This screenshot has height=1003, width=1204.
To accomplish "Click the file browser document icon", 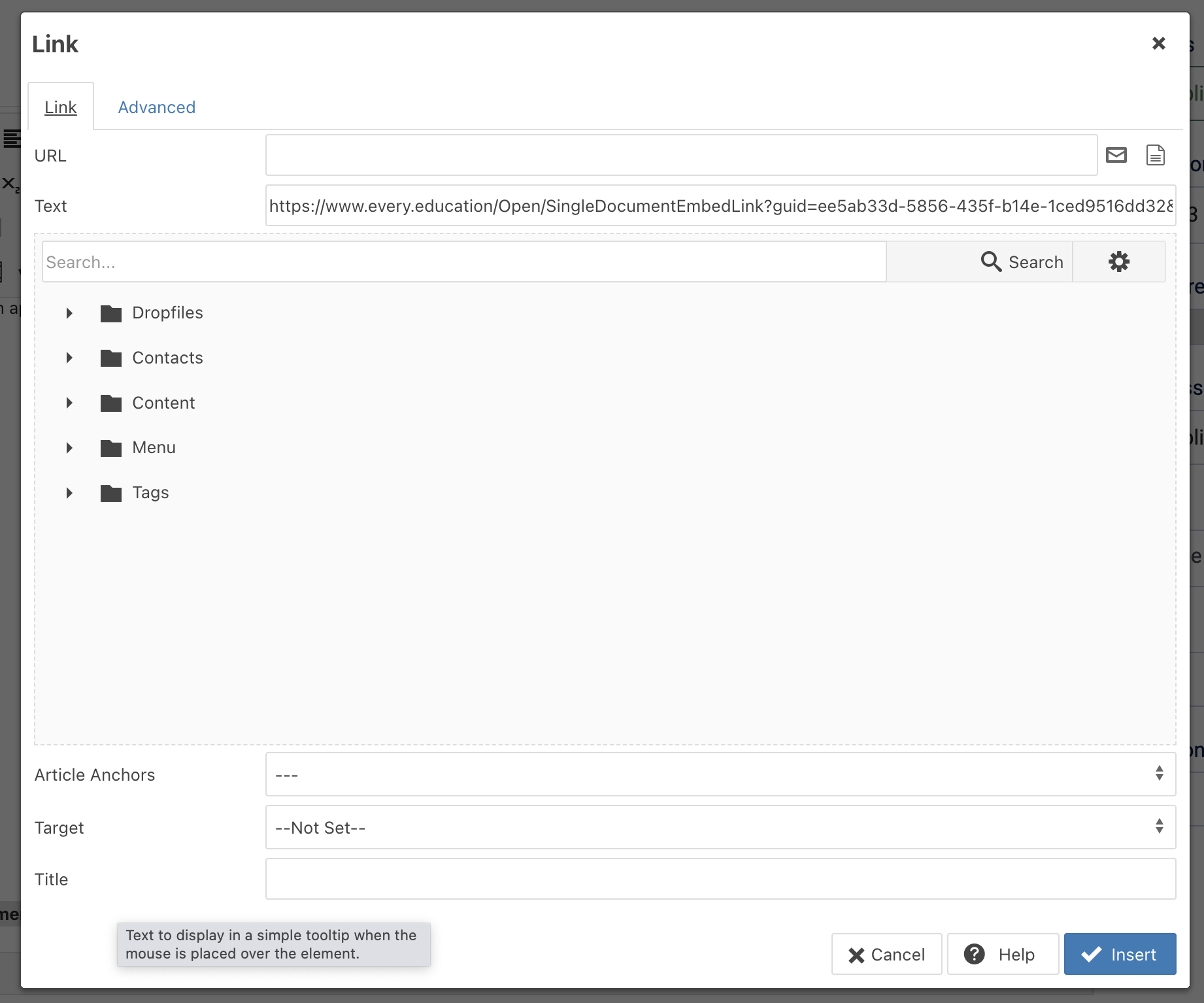I will 1155,156.
